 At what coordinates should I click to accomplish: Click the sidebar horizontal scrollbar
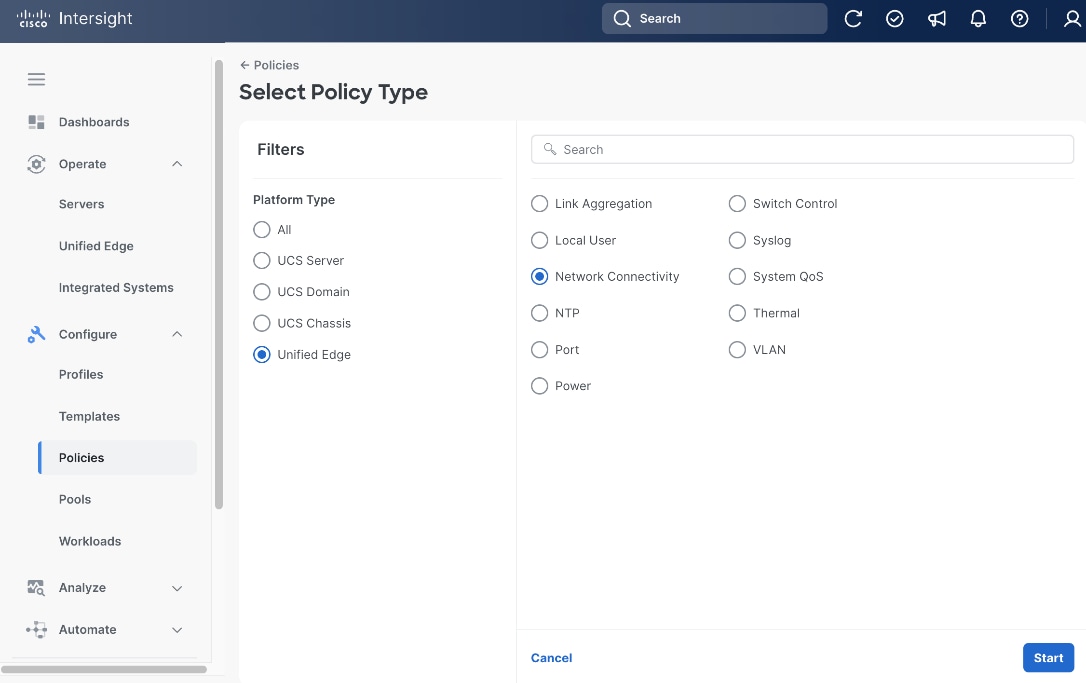(104, 669)
